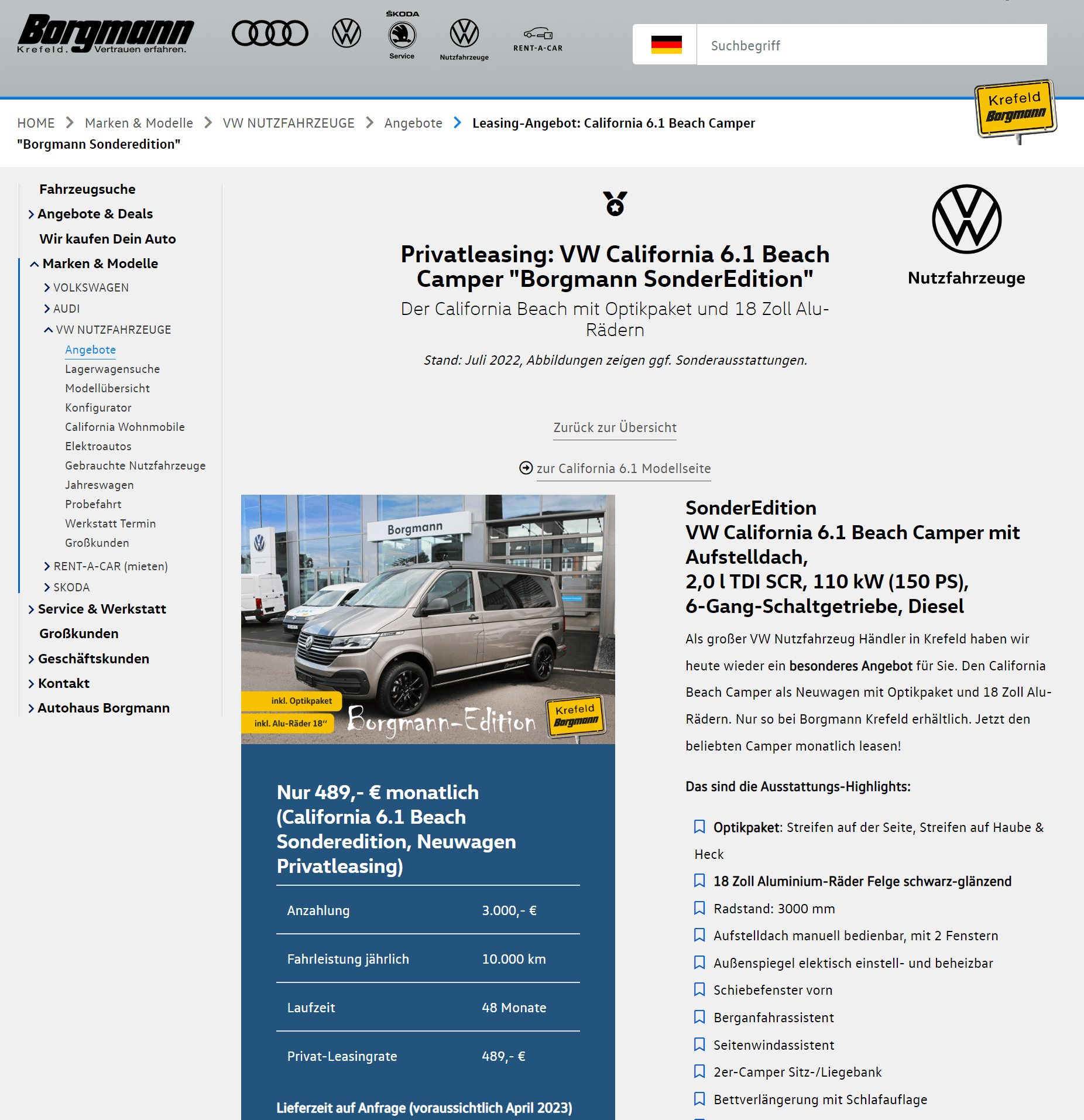Screen dimensions: 1084x1120
Task: Click the Anzahlung 3.000,- € row
Action: tap(428, 910)
